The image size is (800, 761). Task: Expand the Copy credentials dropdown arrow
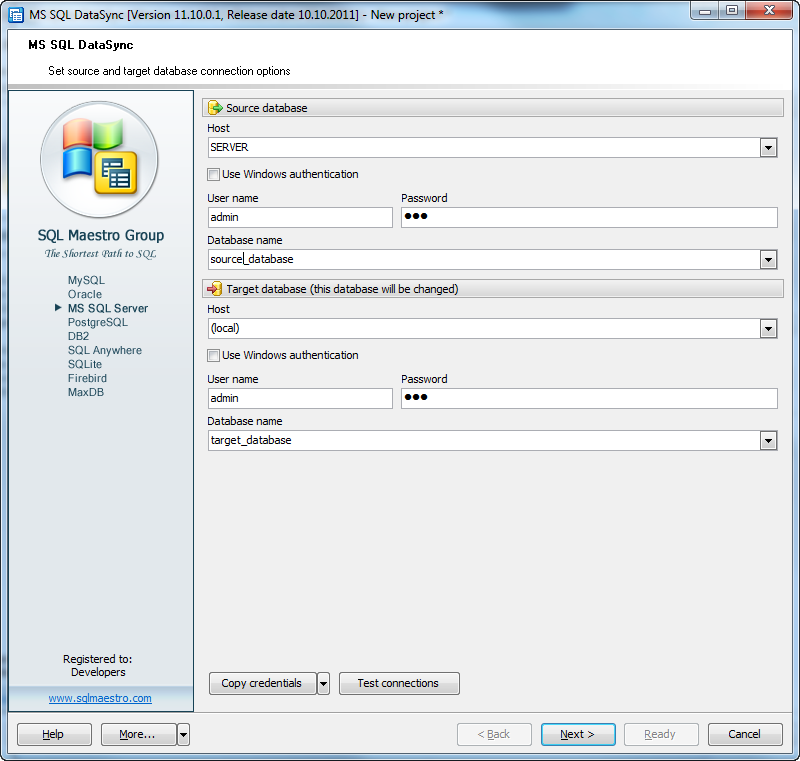[x=322, y=683]
